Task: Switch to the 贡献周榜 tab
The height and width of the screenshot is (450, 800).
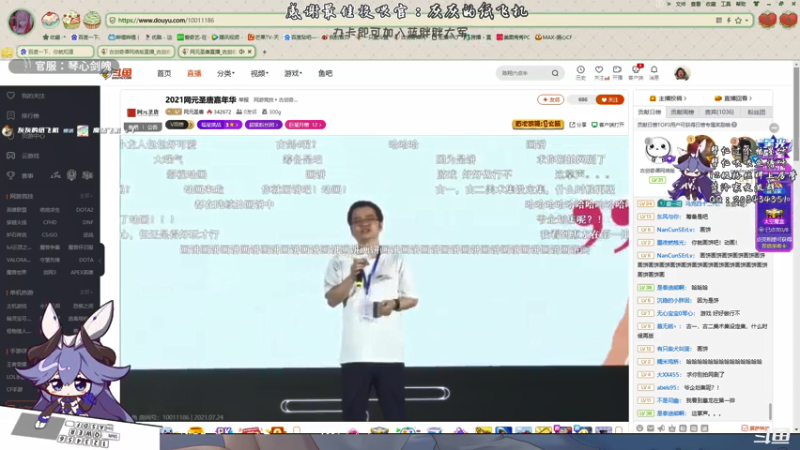Action: coord(682,112)
